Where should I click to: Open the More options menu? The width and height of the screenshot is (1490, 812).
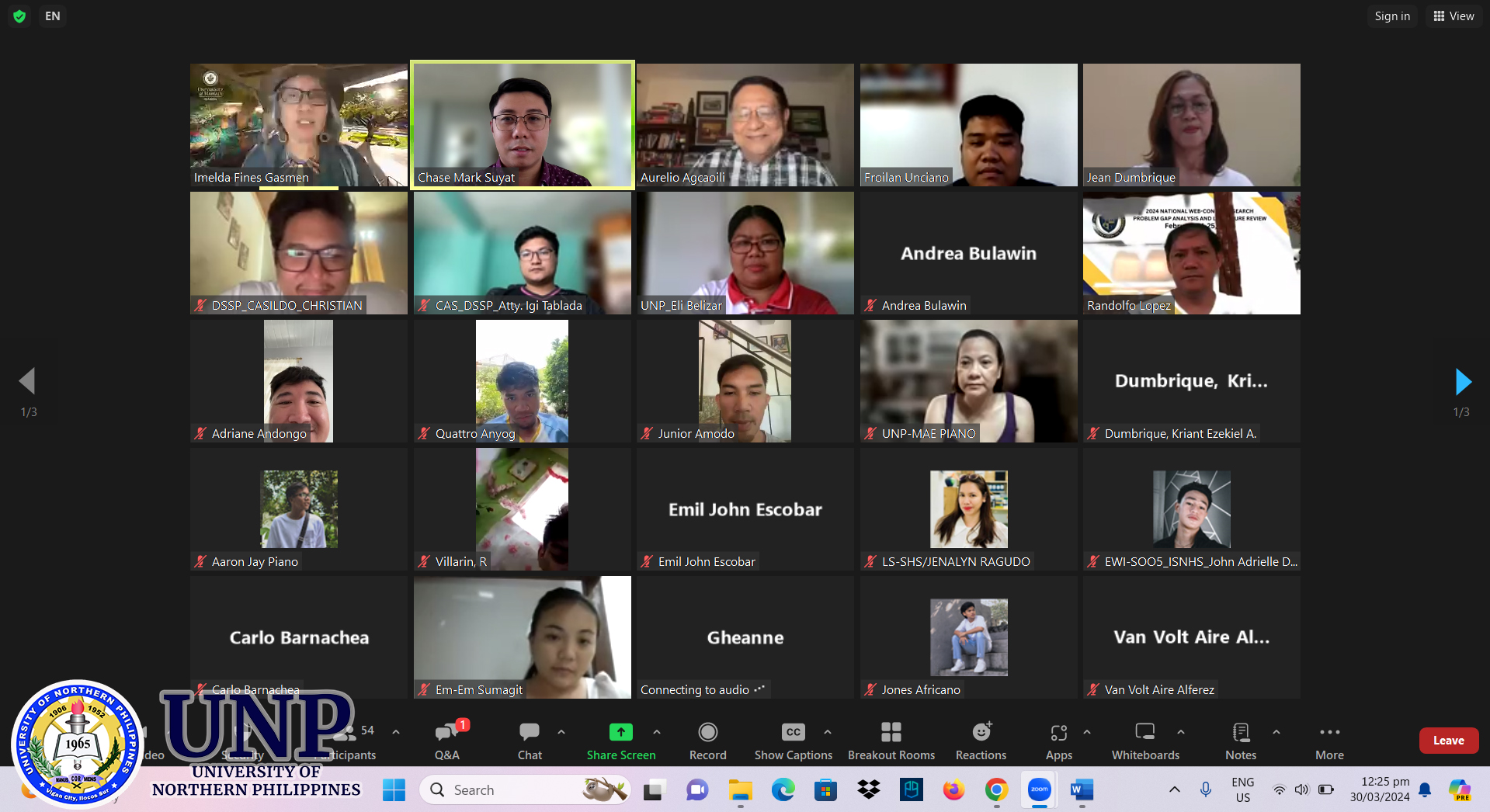(x=1329, y=741)
